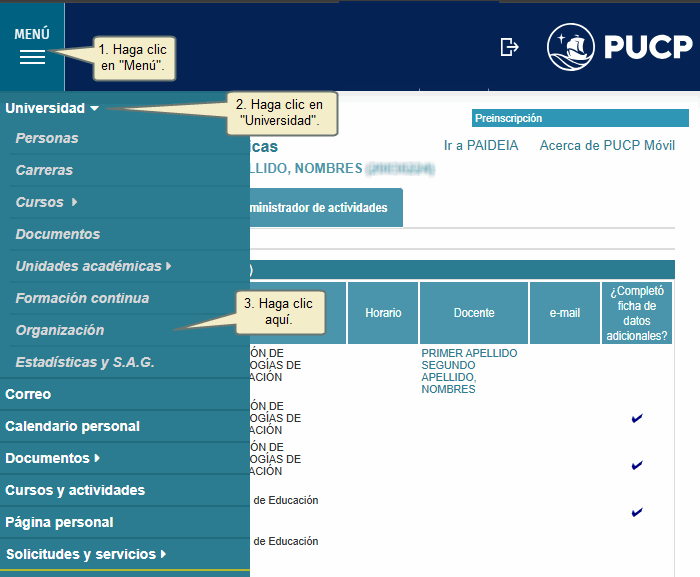The width and height of the screenshot is (700, 577).
Task: Expand Unidades académicas submenu
Action: (168, 266)
